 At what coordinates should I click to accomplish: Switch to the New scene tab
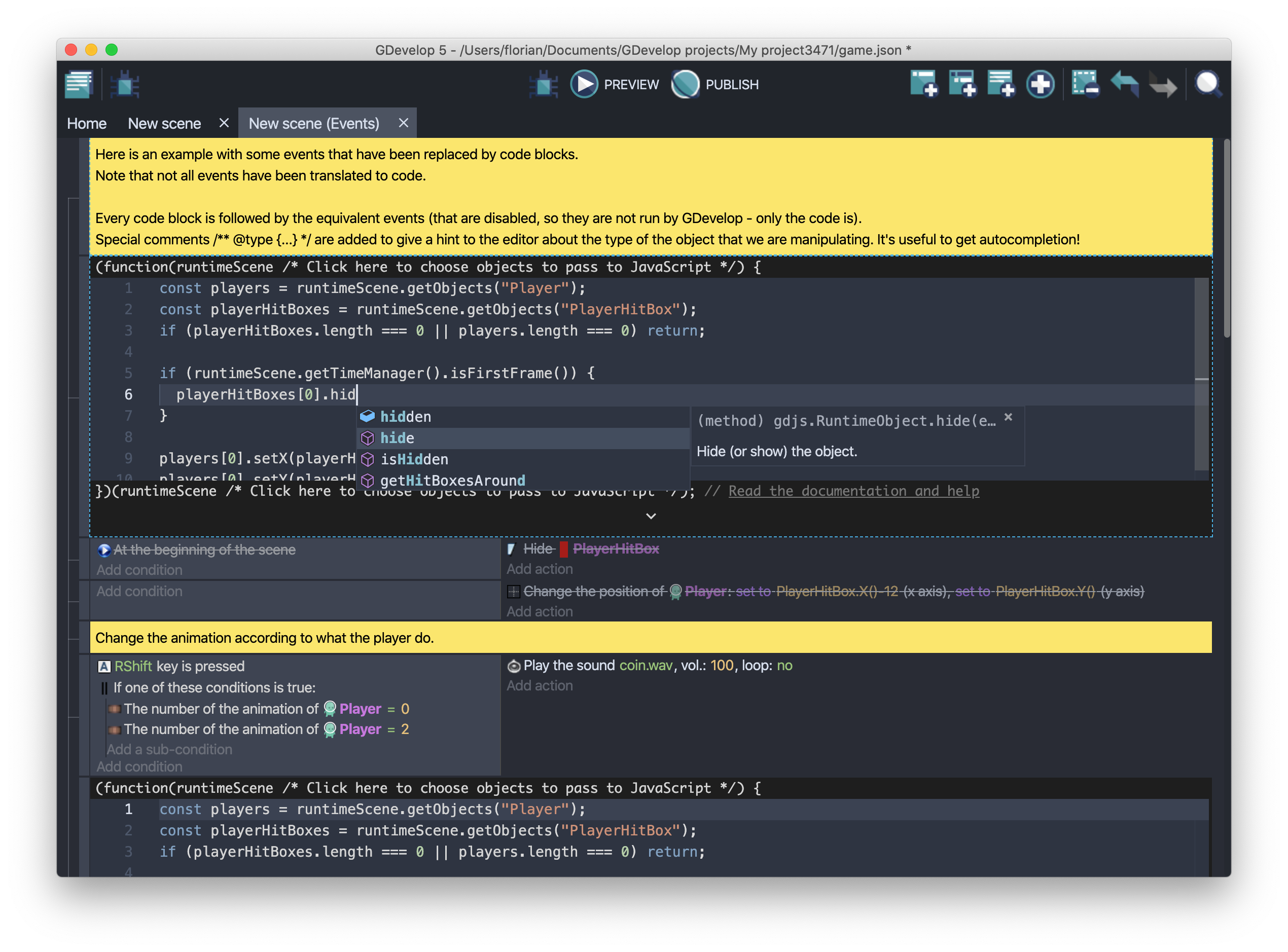pyautogui.click(x=164, y=123)
